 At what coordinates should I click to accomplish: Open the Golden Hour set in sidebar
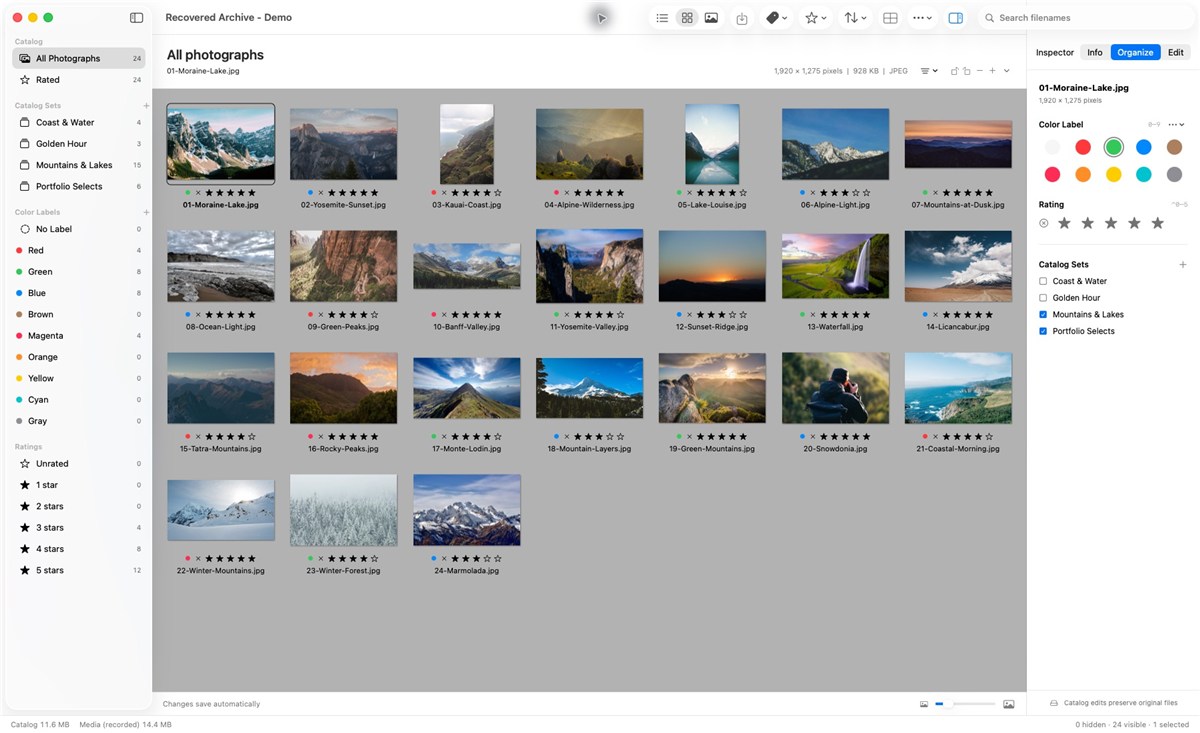point(79,144)
